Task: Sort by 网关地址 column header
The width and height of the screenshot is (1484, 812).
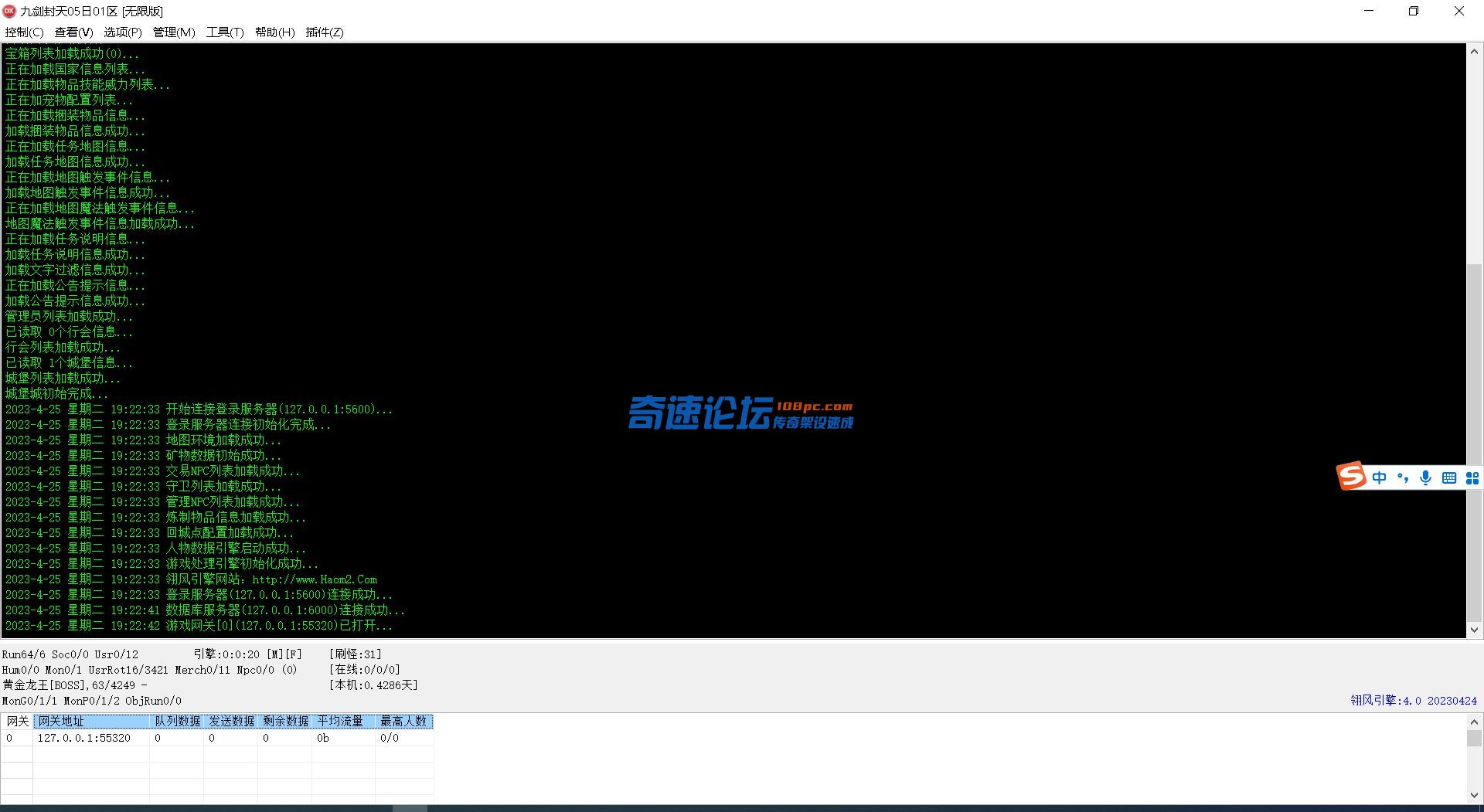Action: tap(91, 721)
